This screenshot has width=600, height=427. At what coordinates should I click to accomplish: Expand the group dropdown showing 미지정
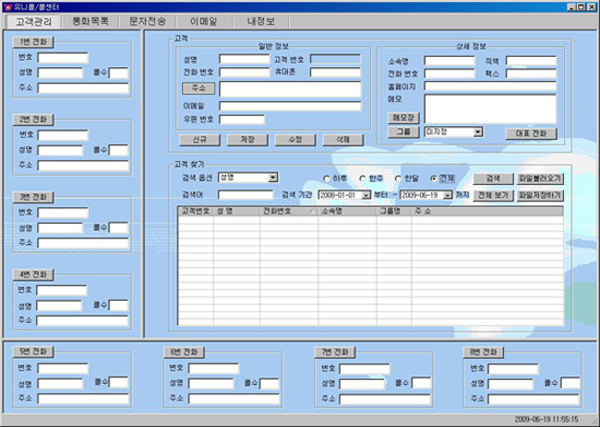point(478,131)
